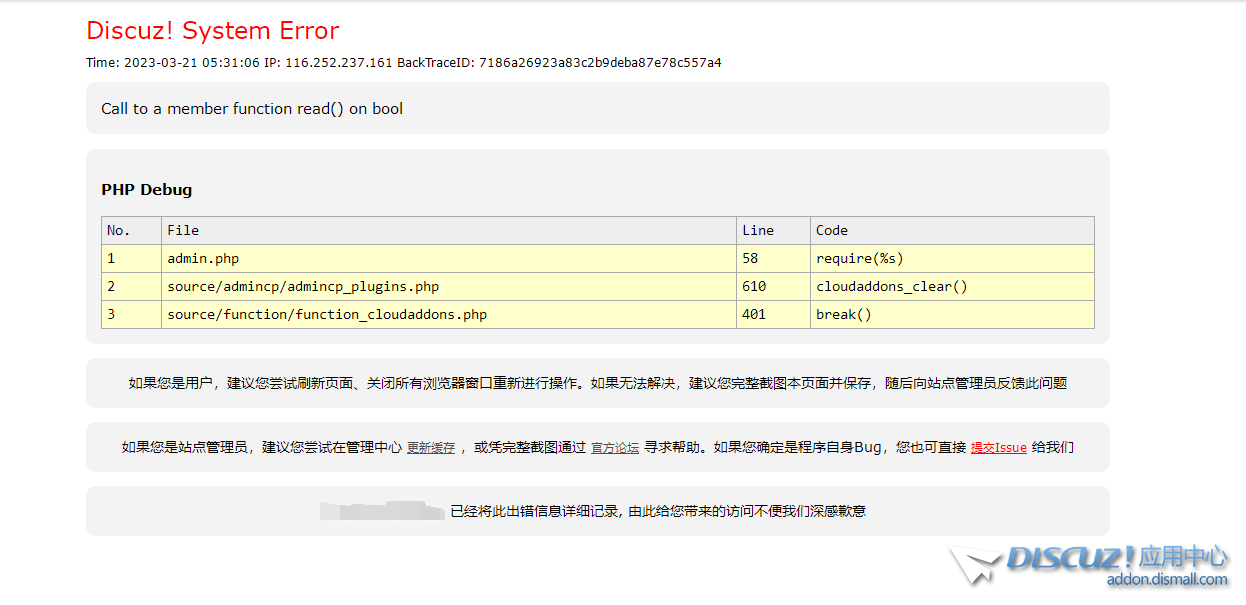Click the cloudaddons_clear() code cell
The height and width of the screenshot is (605, 1246).
[892, 287]
